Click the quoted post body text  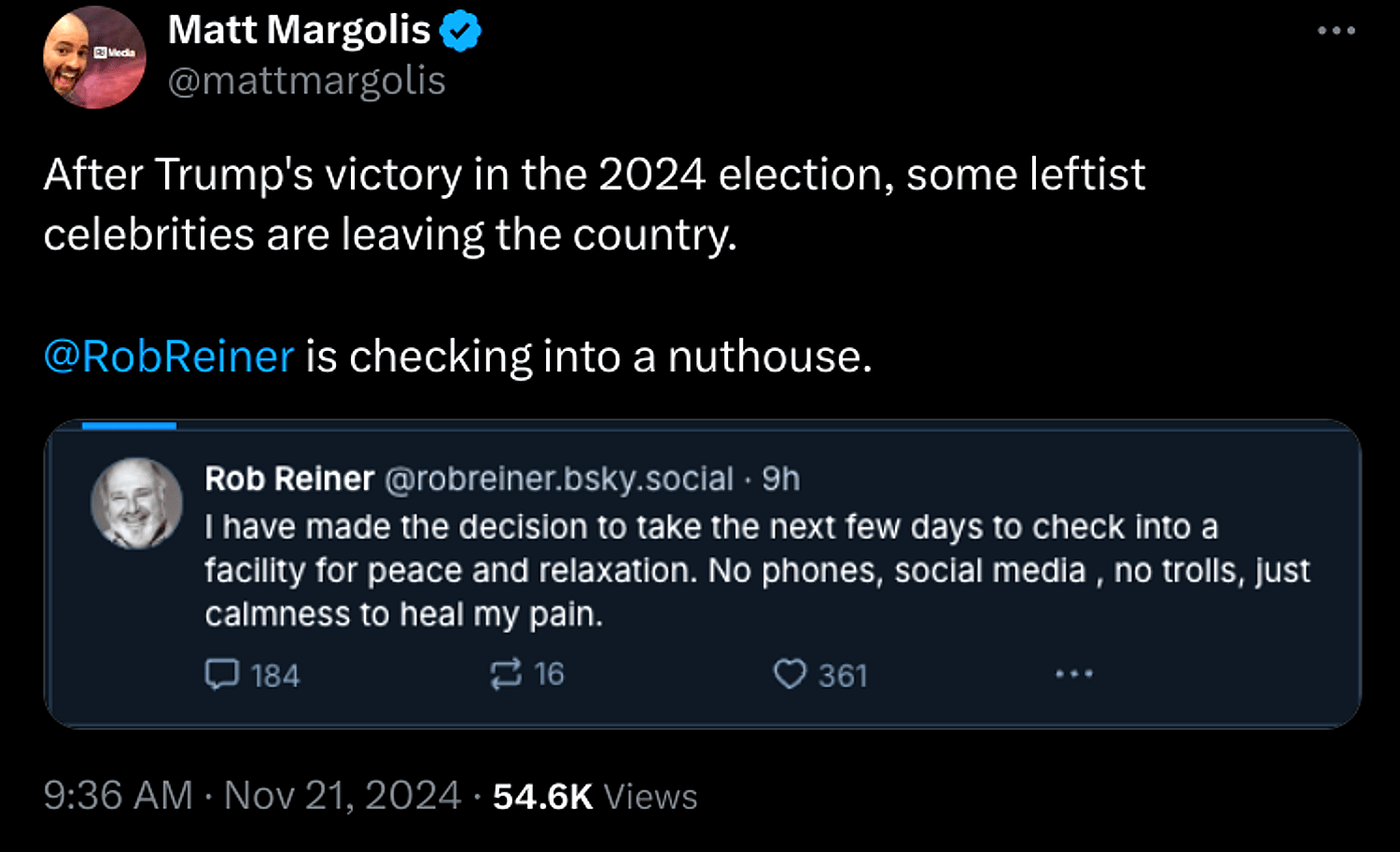(709, 570)
